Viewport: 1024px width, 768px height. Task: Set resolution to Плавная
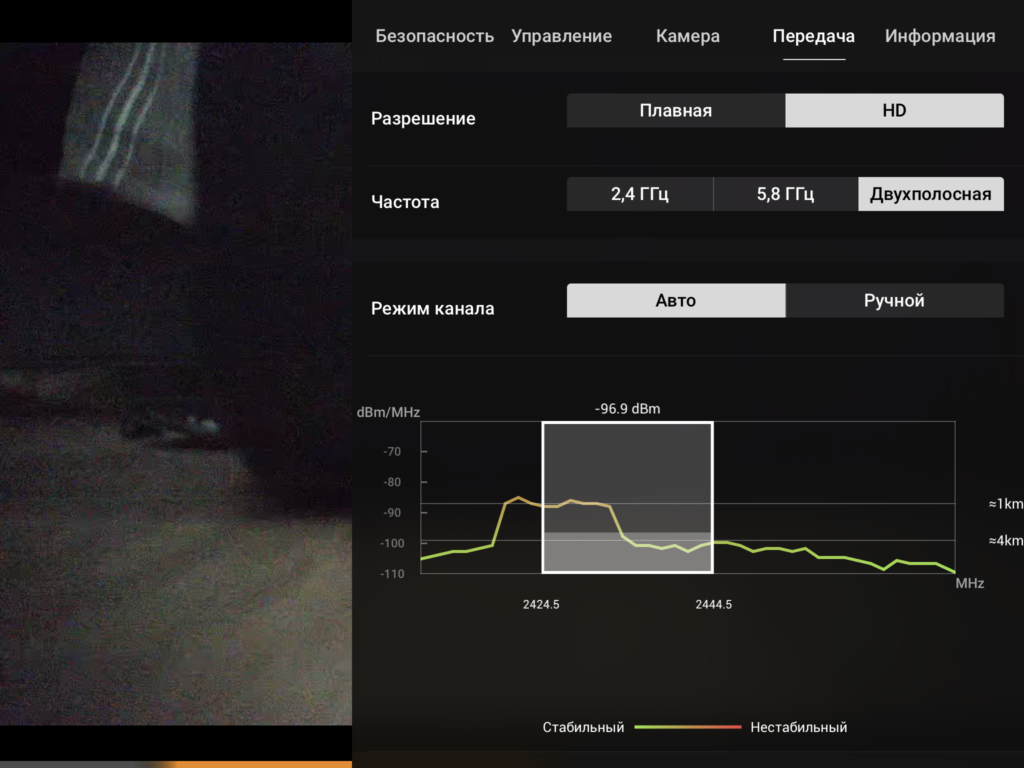click(x=675, y=111)
